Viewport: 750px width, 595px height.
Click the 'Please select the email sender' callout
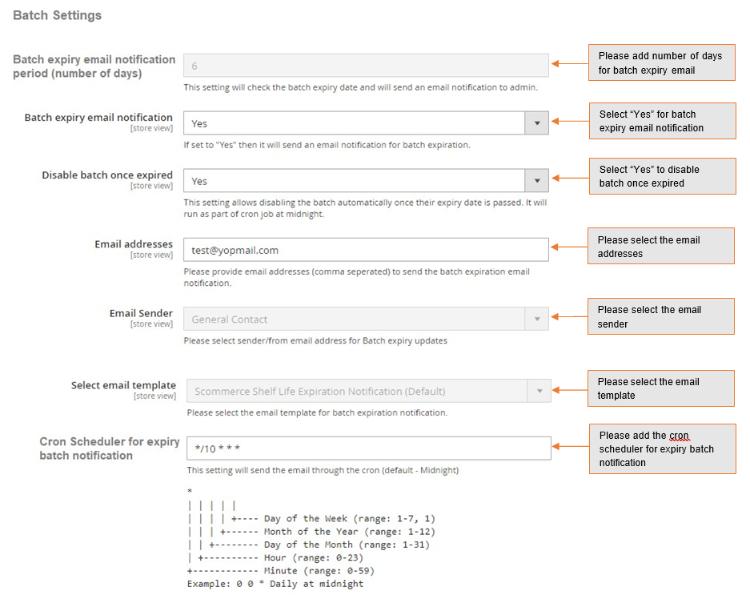[x=661, y=316]
